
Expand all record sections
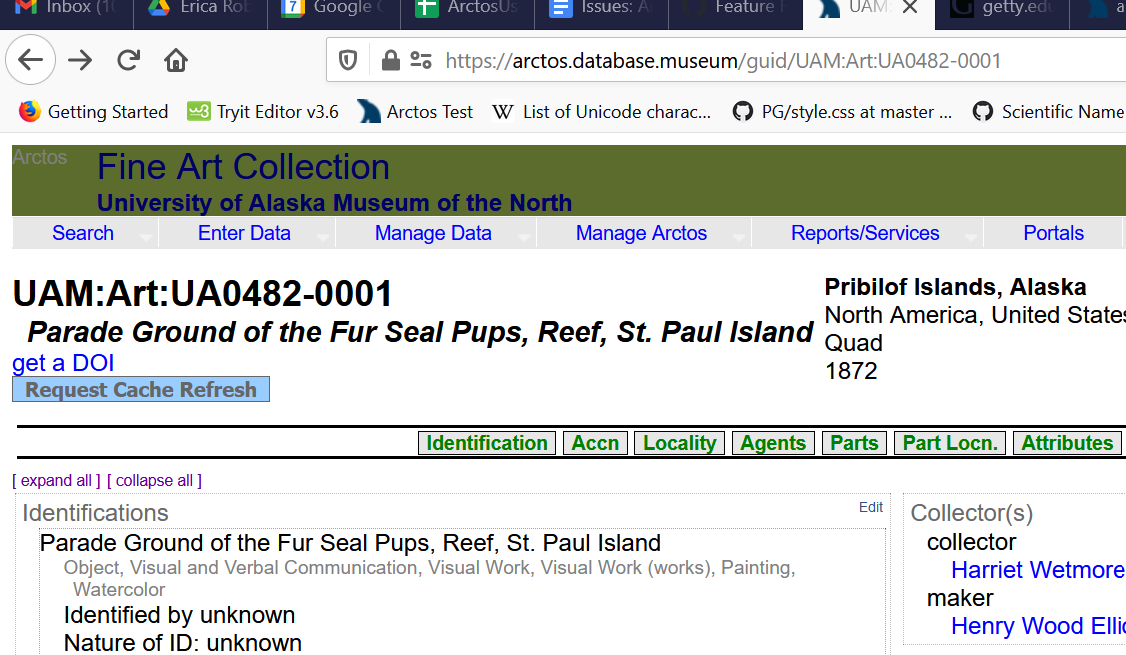[x=56, y=480]
